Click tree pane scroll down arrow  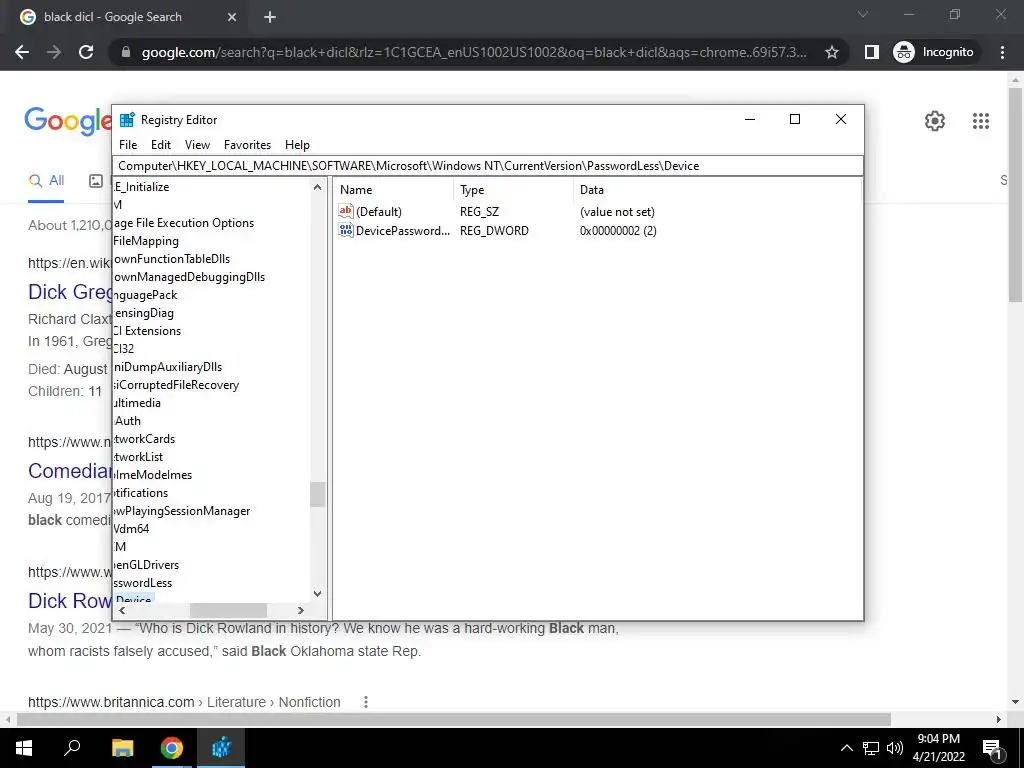pyautogui.click(x=317, y=594)
